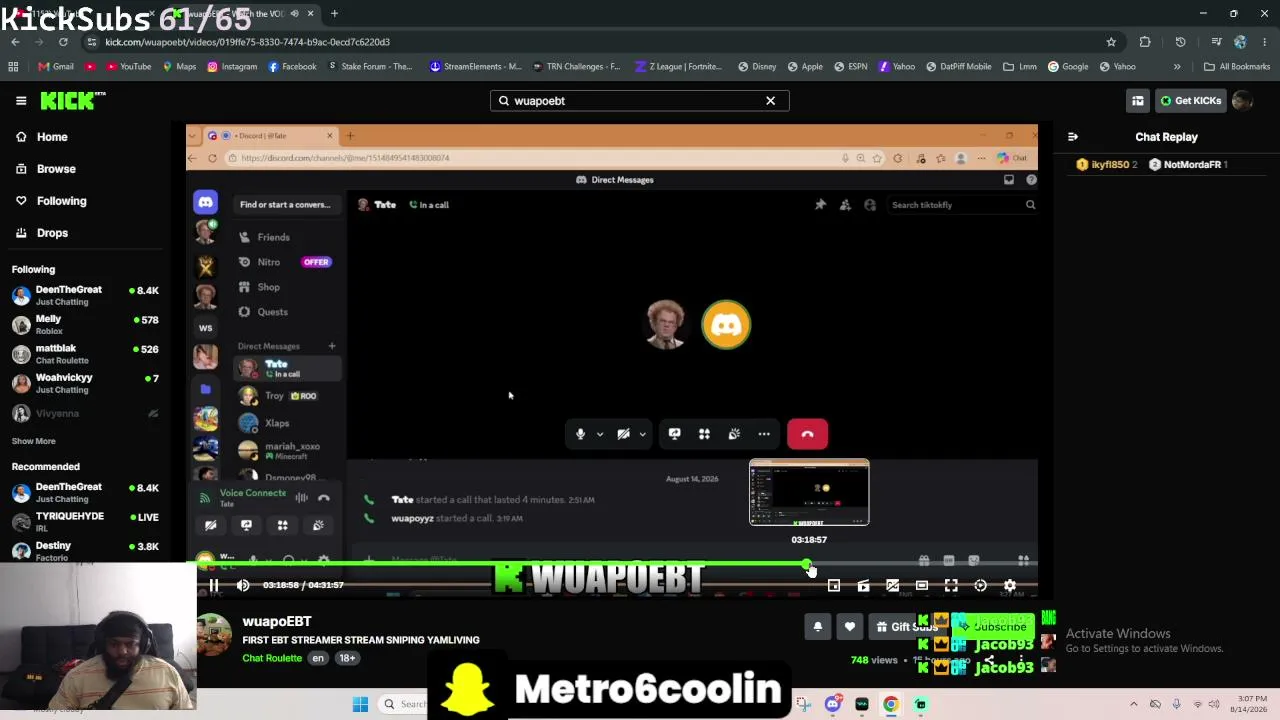Open the Kick video player settings gear
Image resolution: width=1280 pixels, height=720 pixels.
tap(1010, 586)
